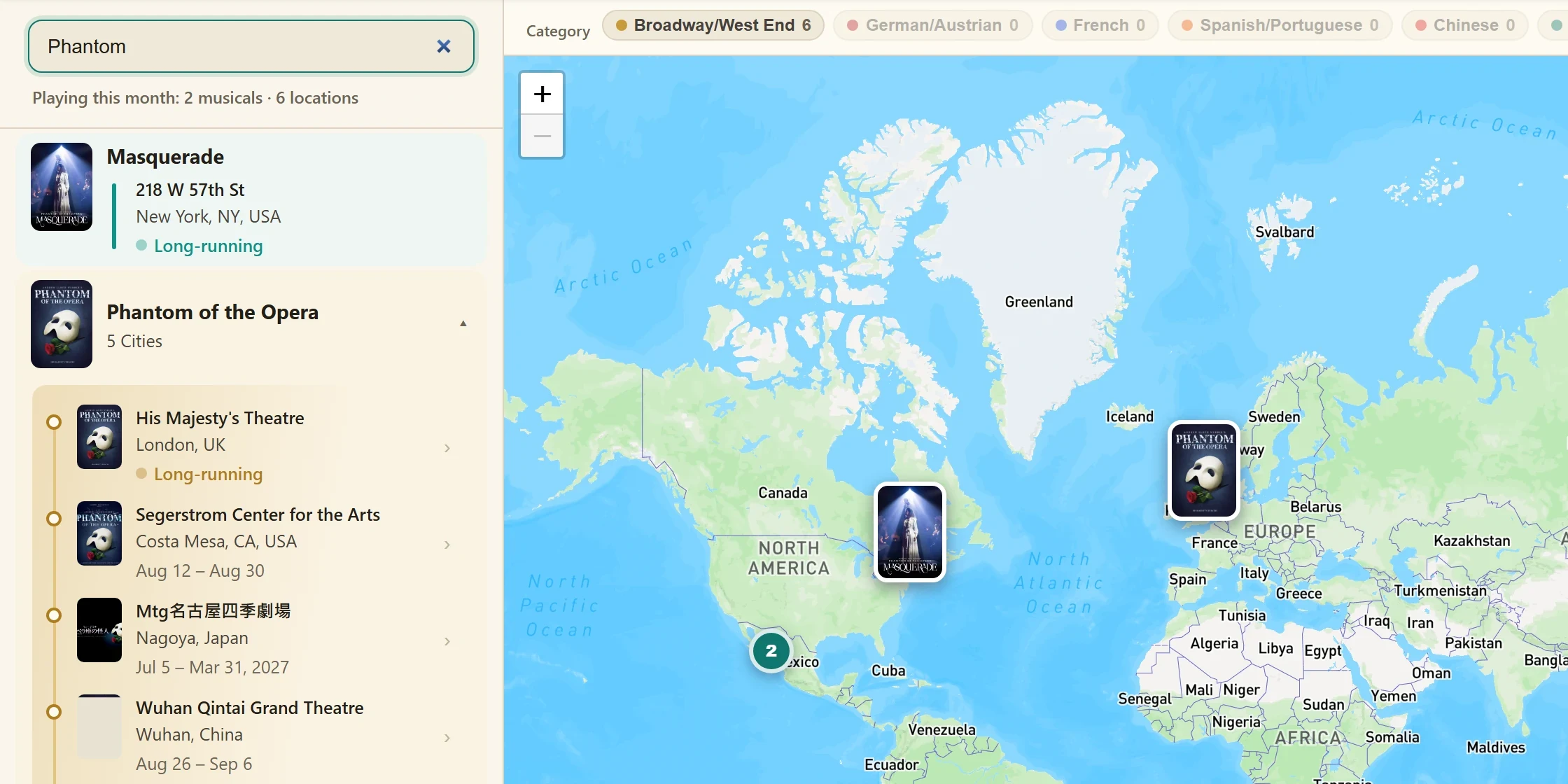
Task: Click the Nagoya venue poster thumbnail
Action: 99,630
